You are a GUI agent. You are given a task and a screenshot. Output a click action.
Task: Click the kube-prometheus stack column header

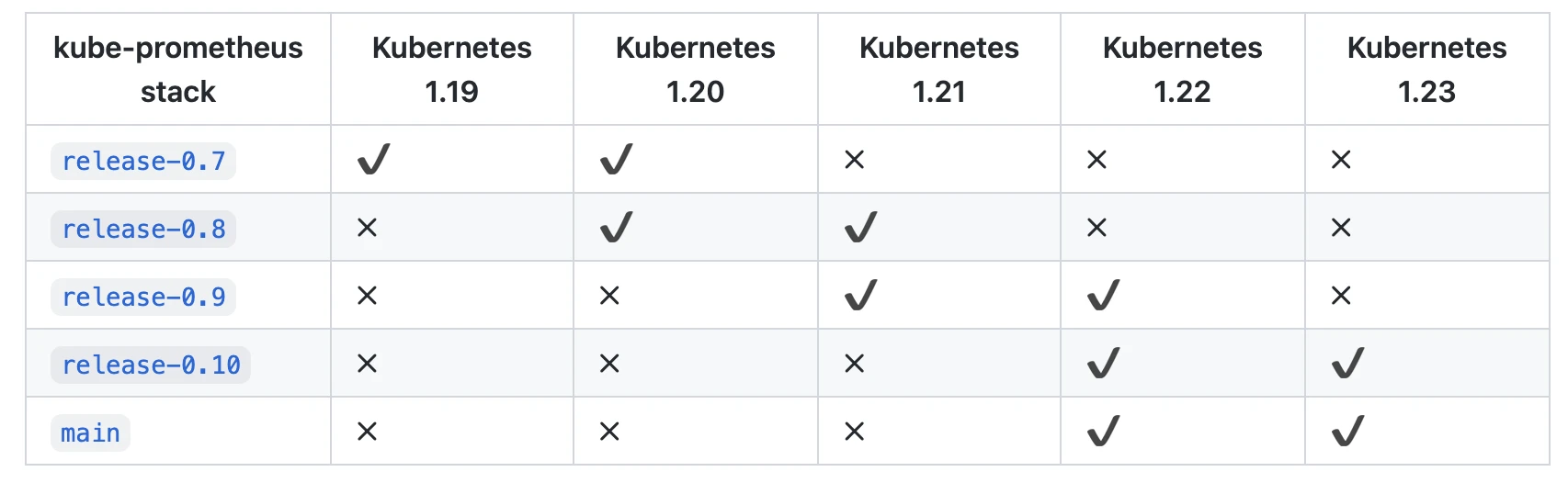(178, 70)
